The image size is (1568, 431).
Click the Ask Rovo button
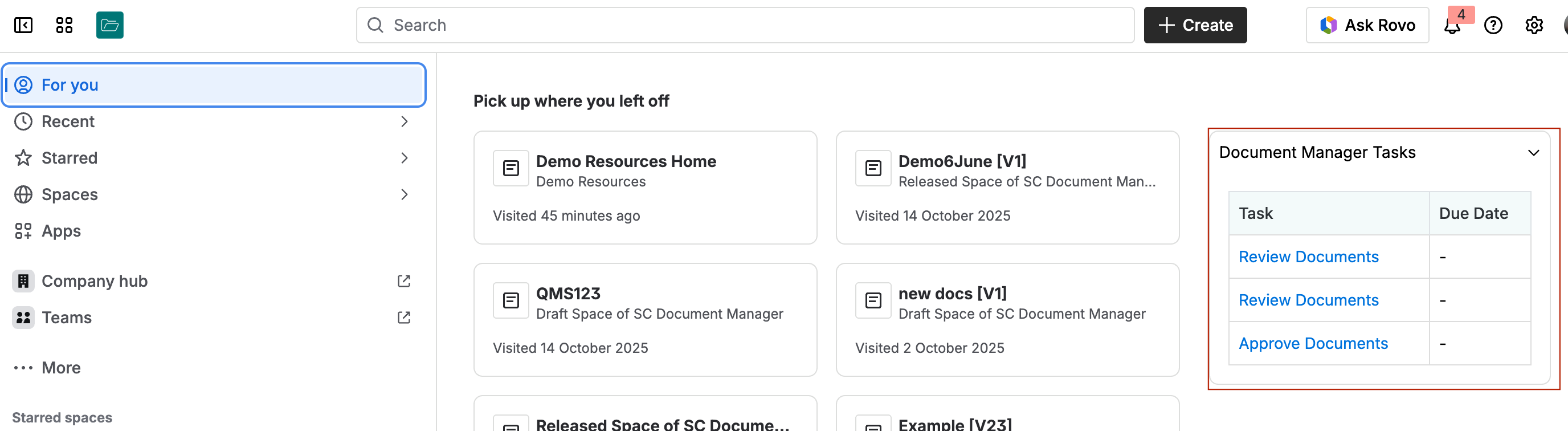[x=1367, y=25]
